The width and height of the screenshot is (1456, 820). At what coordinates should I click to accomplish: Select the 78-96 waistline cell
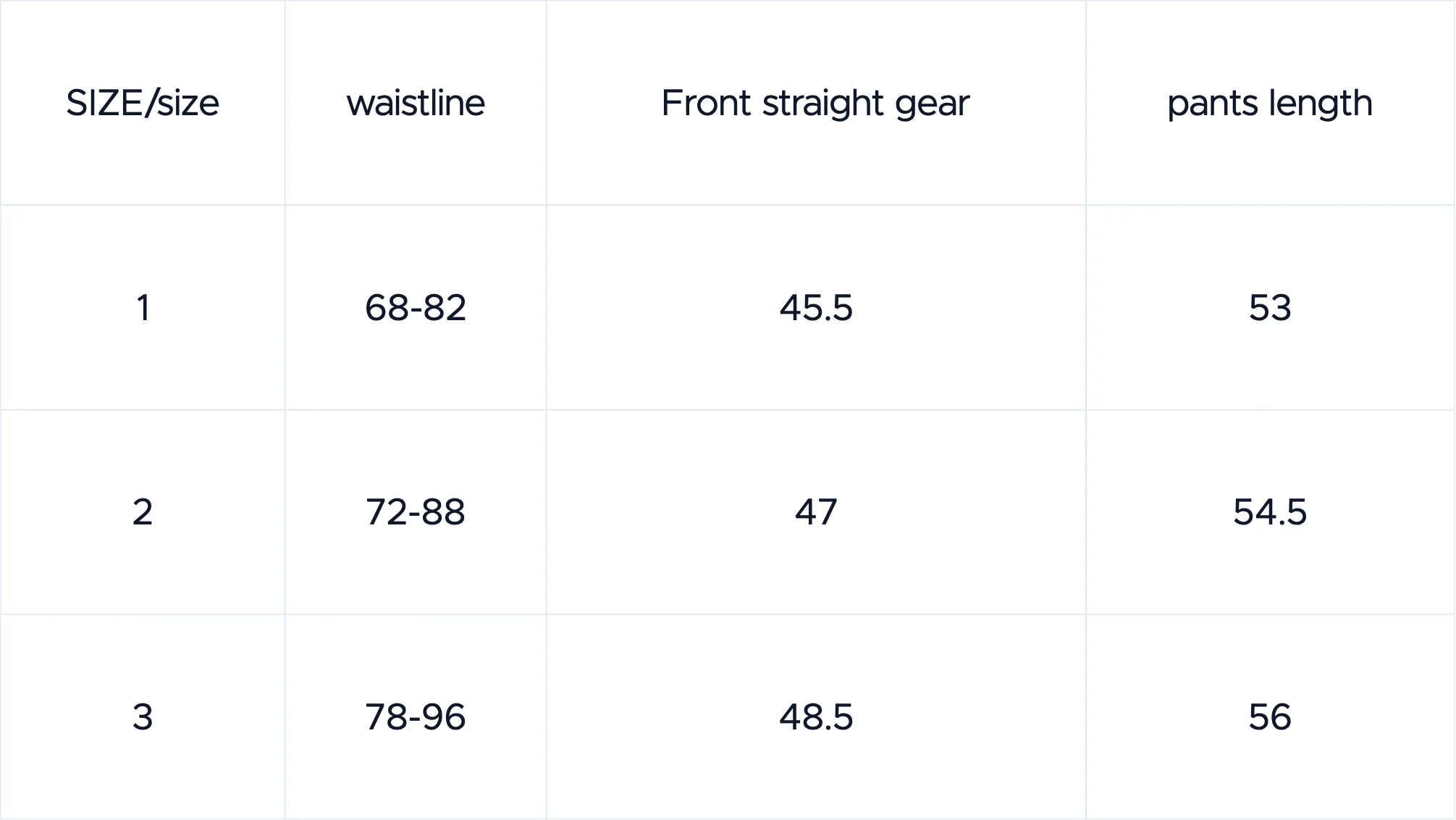point(416,717)
